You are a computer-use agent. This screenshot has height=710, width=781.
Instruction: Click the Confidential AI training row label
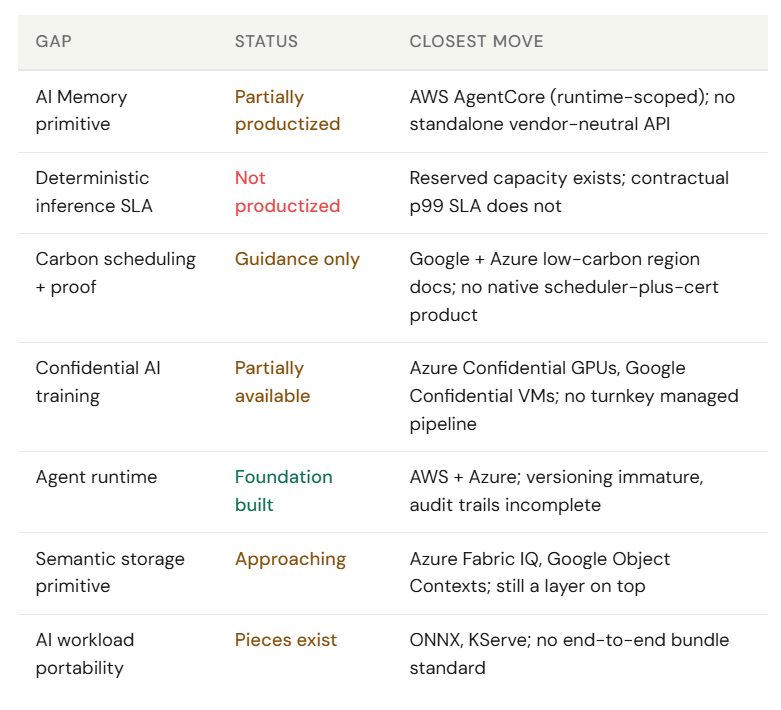[98, 382]
